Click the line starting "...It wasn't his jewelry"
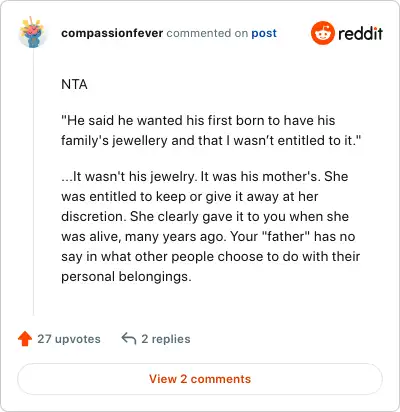The width and height of the screenshot is (400, 412). click(x=205, y=176)
